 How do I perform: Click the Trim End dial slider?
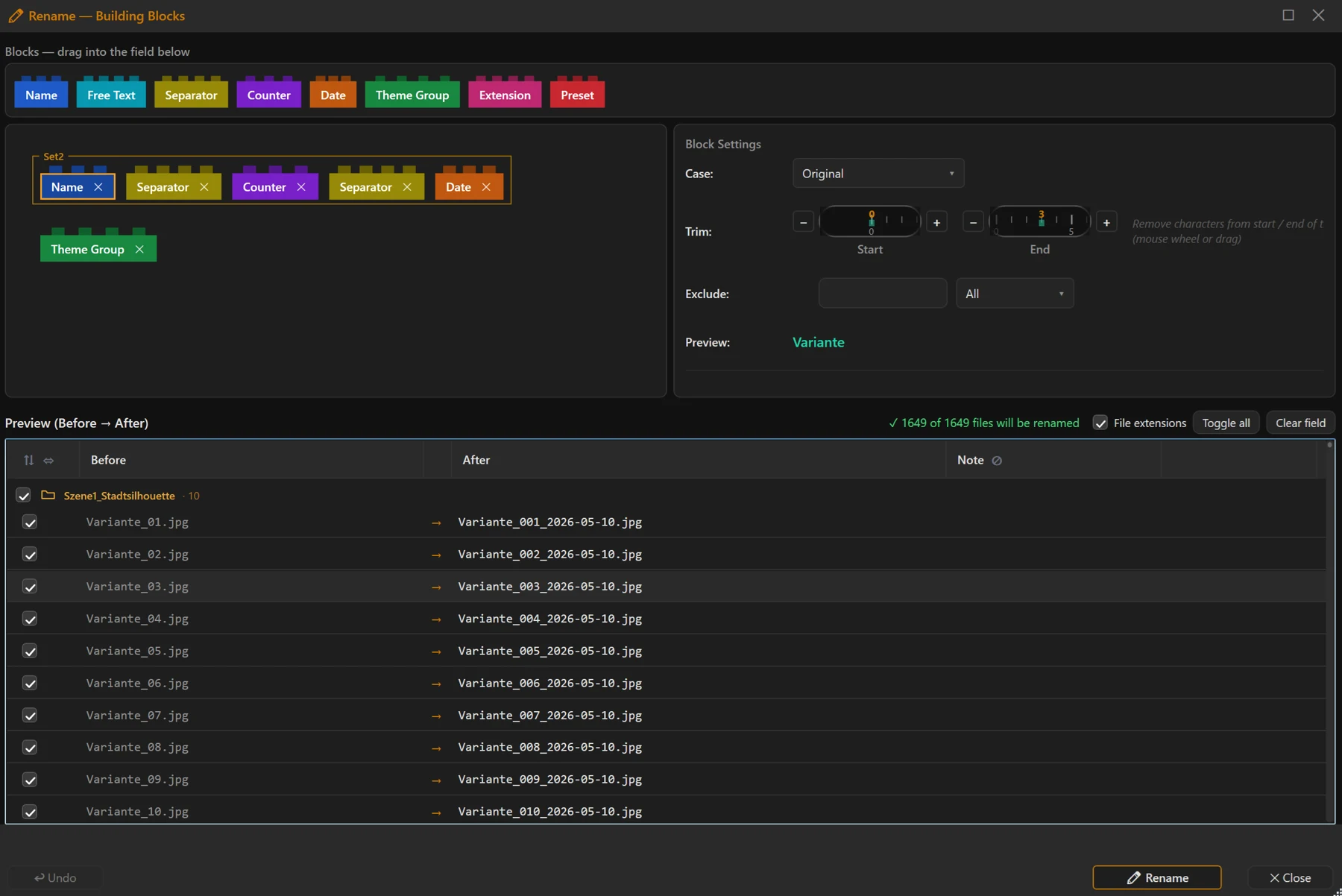1040,221
